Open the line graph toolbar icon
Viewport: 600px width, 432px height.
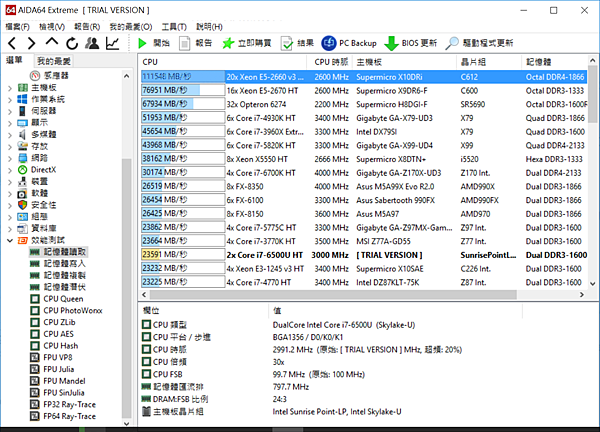(x=112, y=43)
